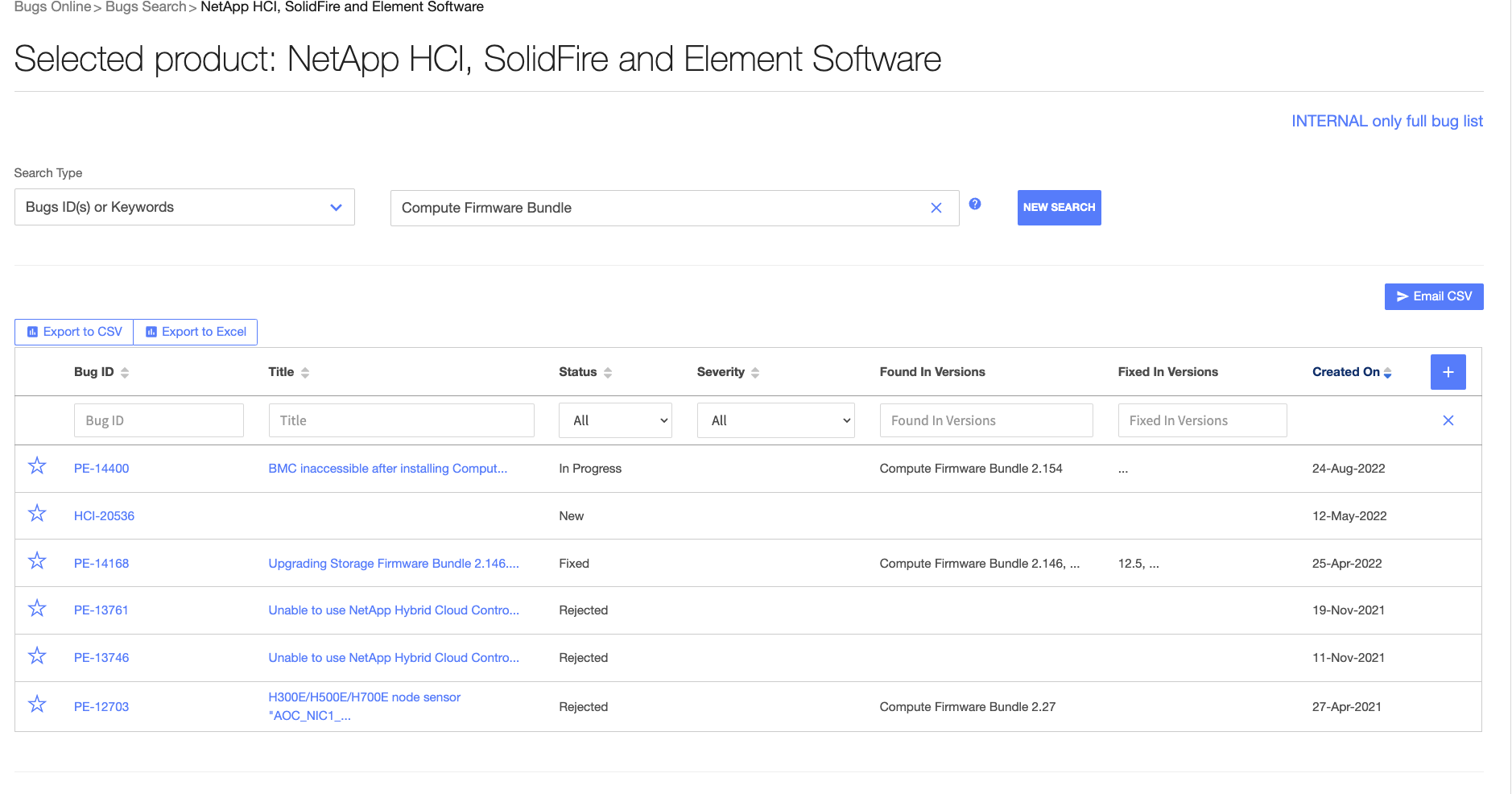This screenshot has height=794, width=1512.
Task: Click the Email CSV send icon button
Action: click(1402, 296)
